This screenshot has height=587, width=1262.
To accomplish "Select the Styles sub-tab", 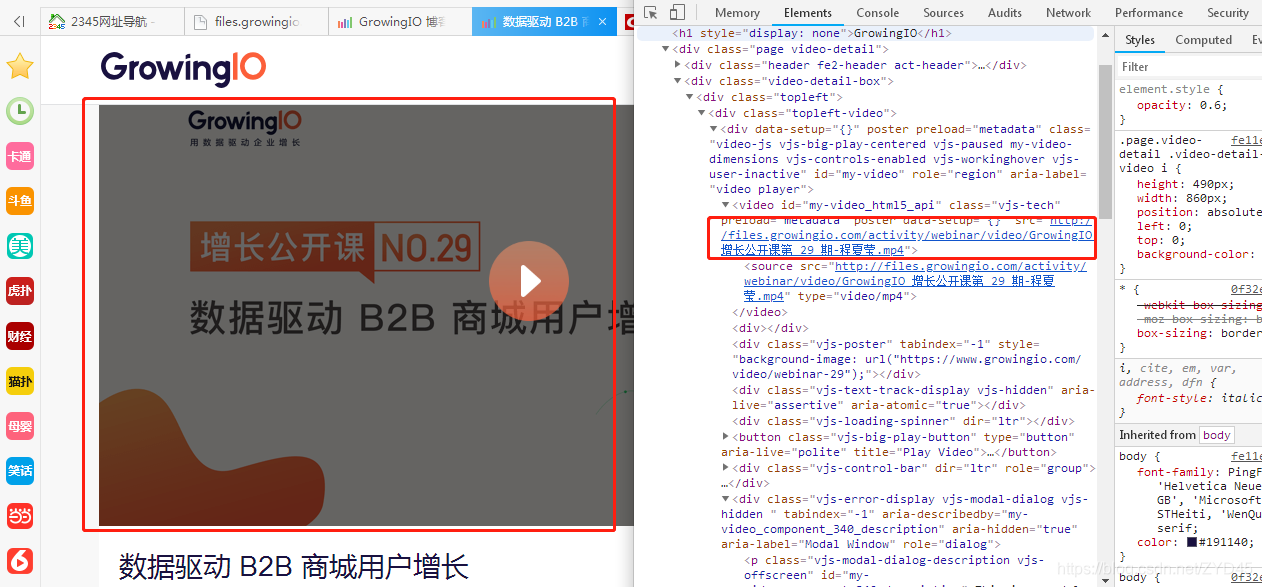I will pyautogui.click(x=1140, y=40).
